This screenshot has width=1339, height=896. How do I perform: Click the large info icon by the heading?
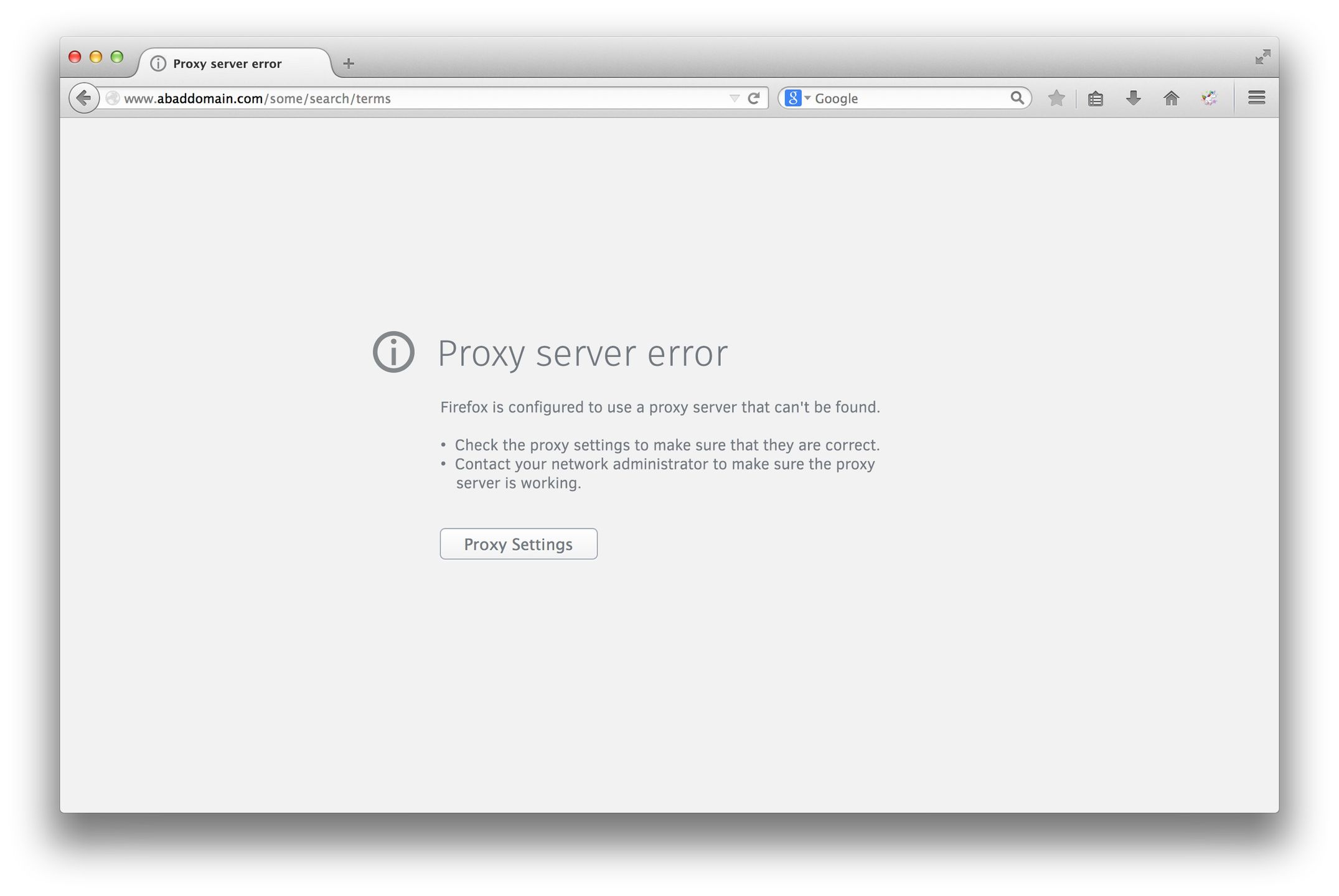pos(393,352)
